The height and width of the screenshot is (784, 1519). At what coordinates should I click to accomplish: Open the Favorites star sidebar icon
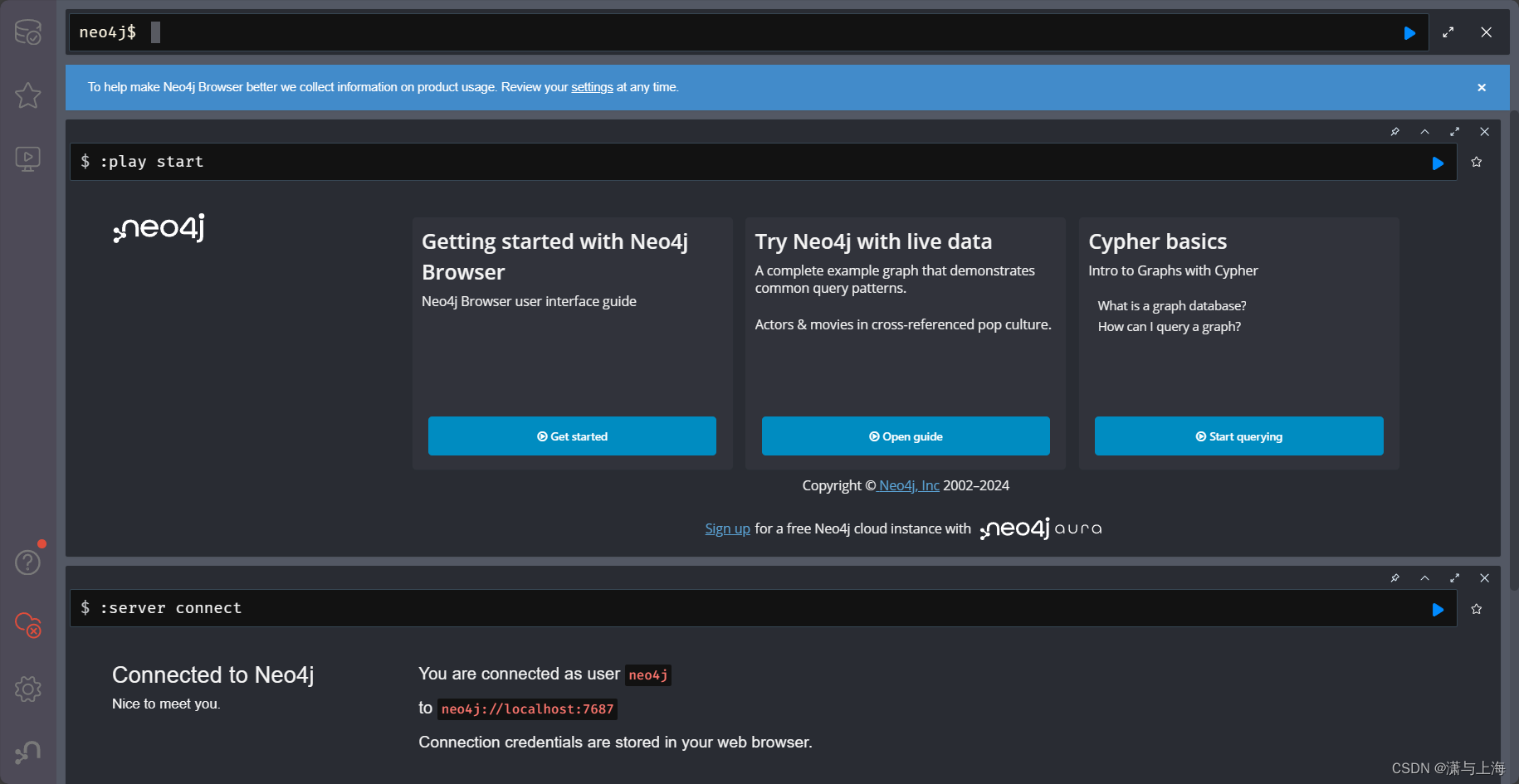tap(28, 95)
